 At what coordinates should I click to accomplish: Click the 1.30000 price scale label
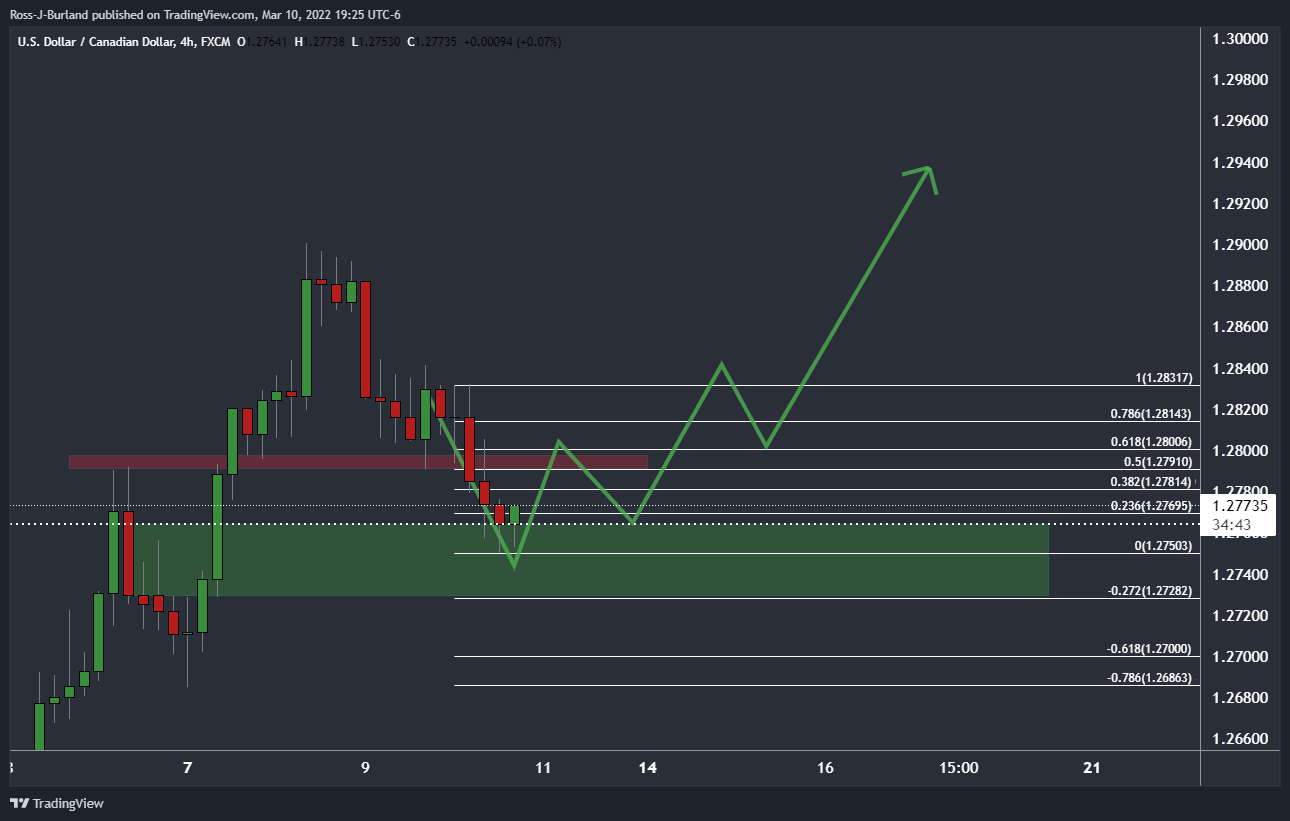tap(1240, 38)
